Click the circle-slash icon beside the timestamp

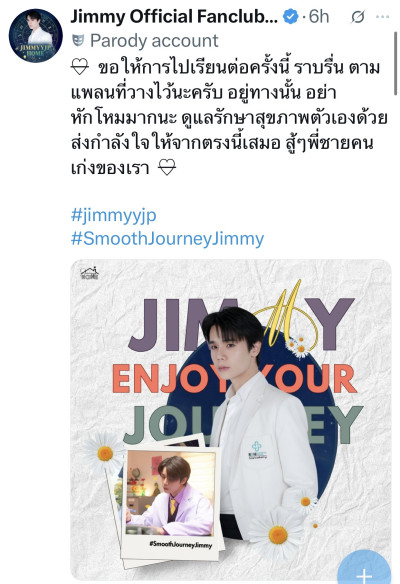(x=358, y=17)
